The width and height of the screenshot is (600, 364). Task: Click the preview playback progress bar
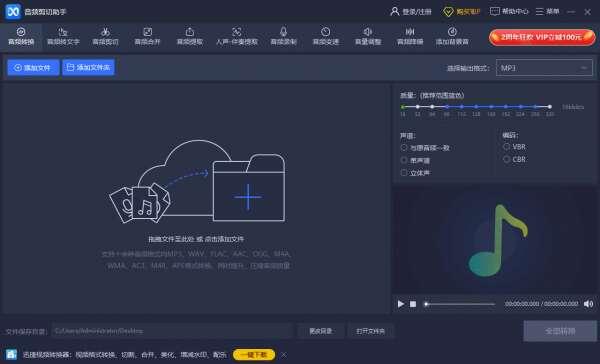coord(460,304)
